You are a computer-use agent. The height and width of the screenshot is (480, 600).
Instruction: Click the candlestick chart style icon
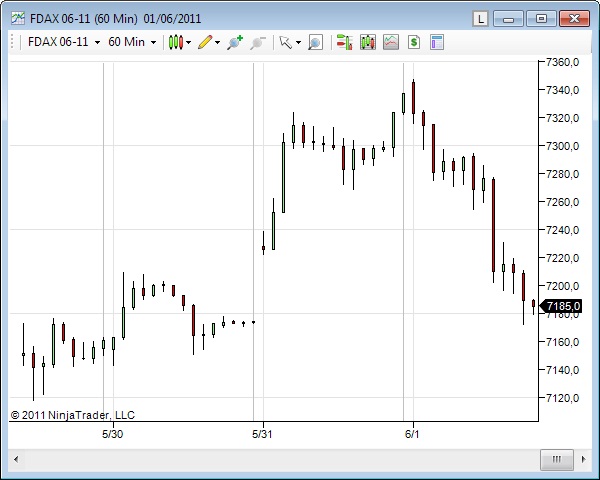[x=176, y=42]
